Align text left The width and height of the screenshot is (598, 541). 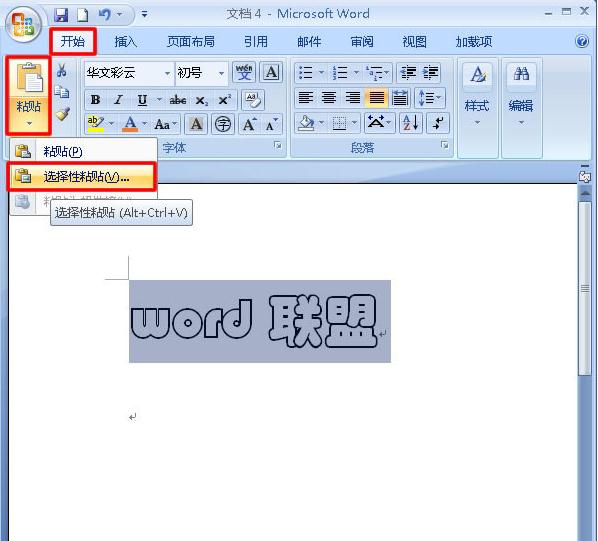click(306, 98)
